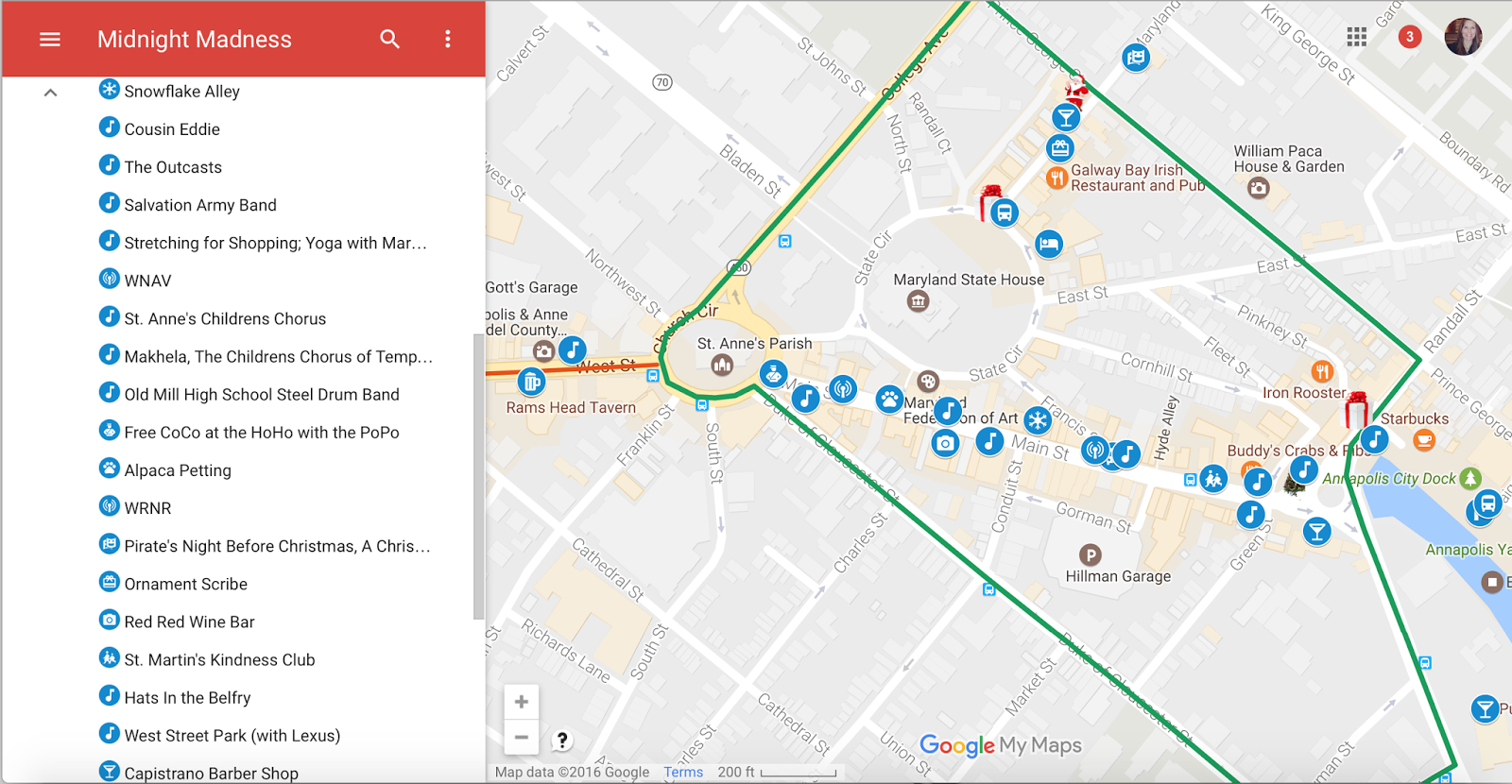
Task: Open notifications badge showing 3
Action: tap(1410, 37)
